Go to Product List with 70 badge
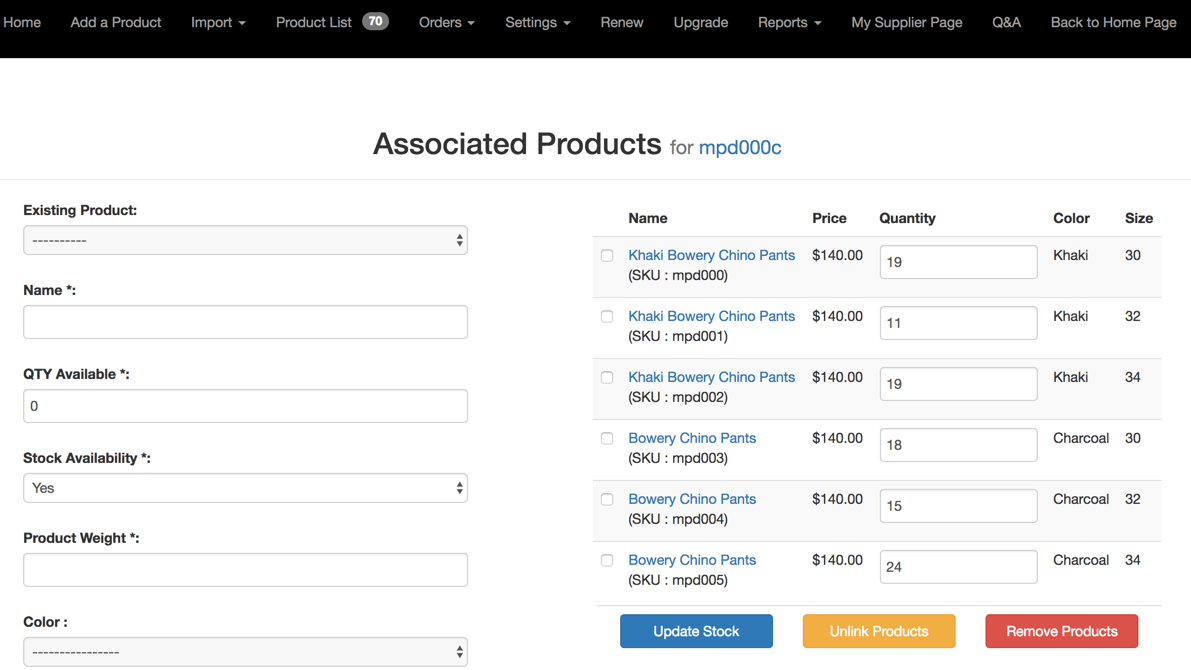The height and width of the screenshot is (670, 1191). 331,22
